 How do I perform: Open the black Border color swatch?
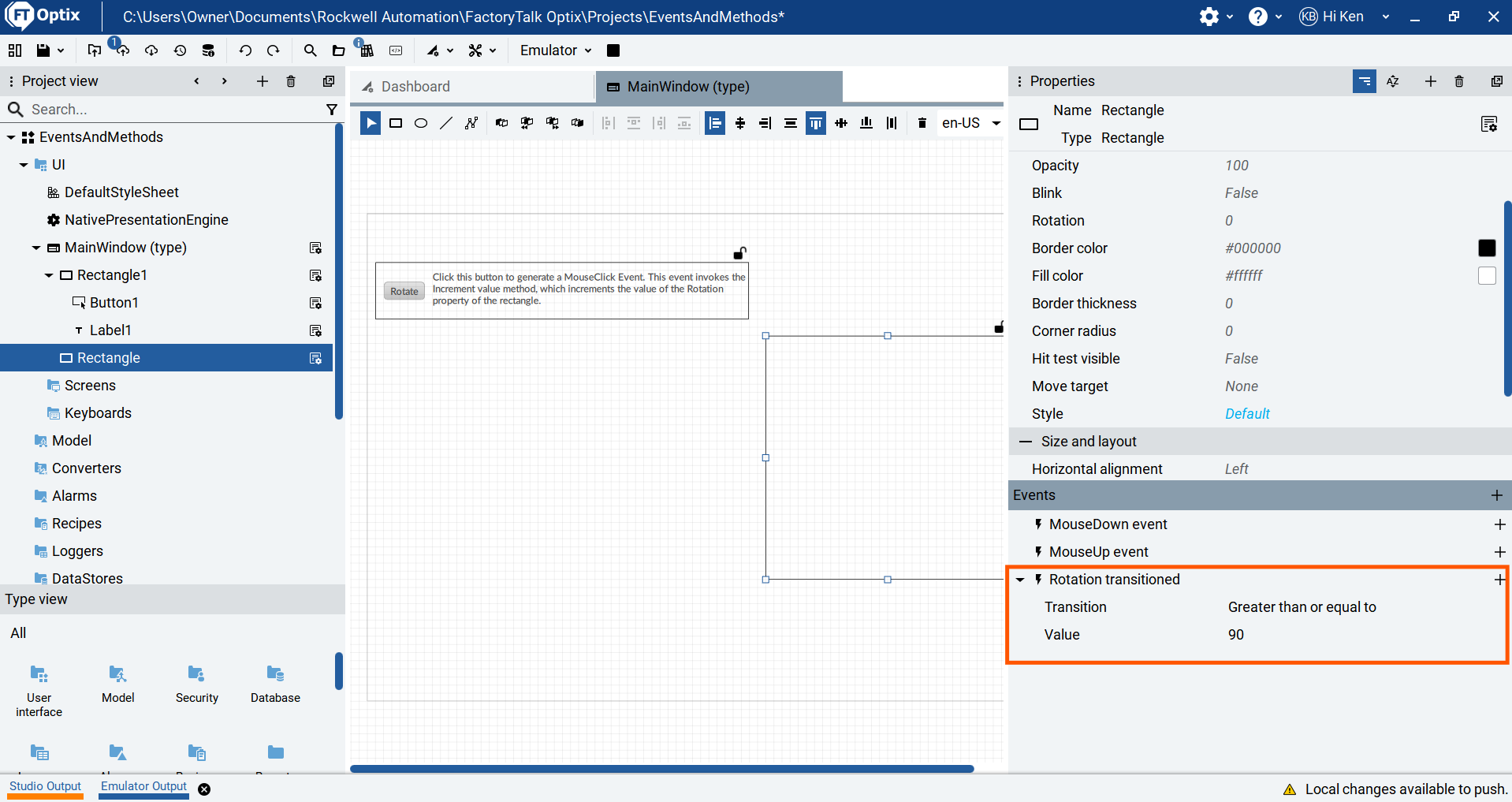click(1487, 248)
